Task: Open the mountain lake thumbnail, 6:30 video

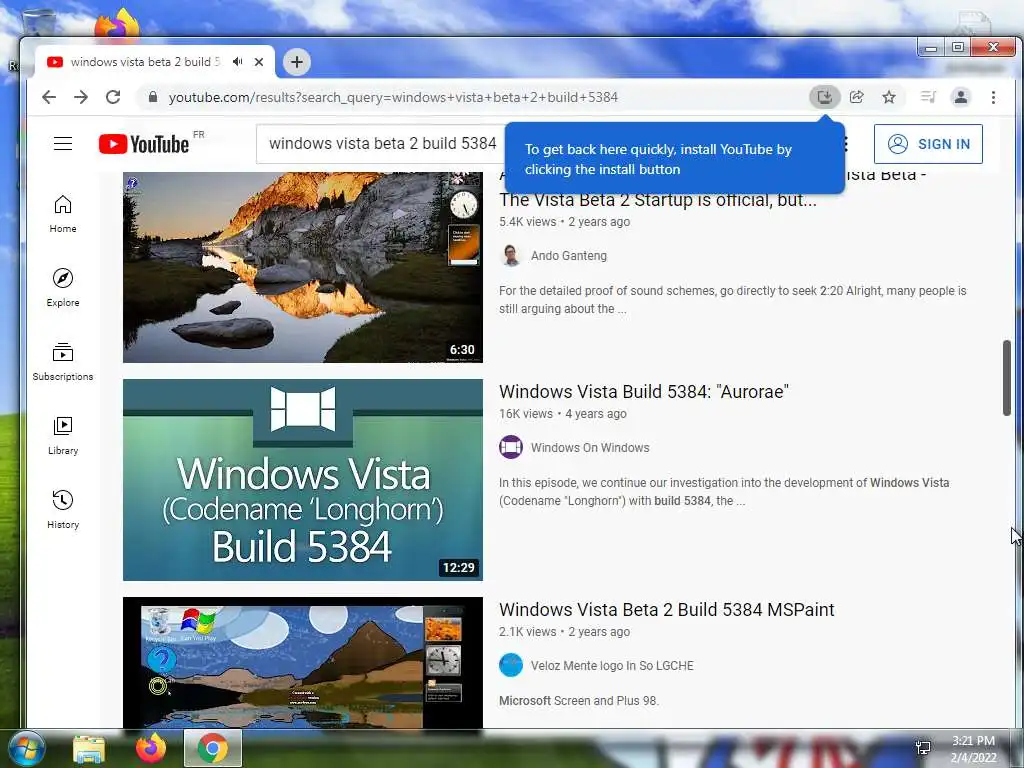Action: (x=303, y=267)
